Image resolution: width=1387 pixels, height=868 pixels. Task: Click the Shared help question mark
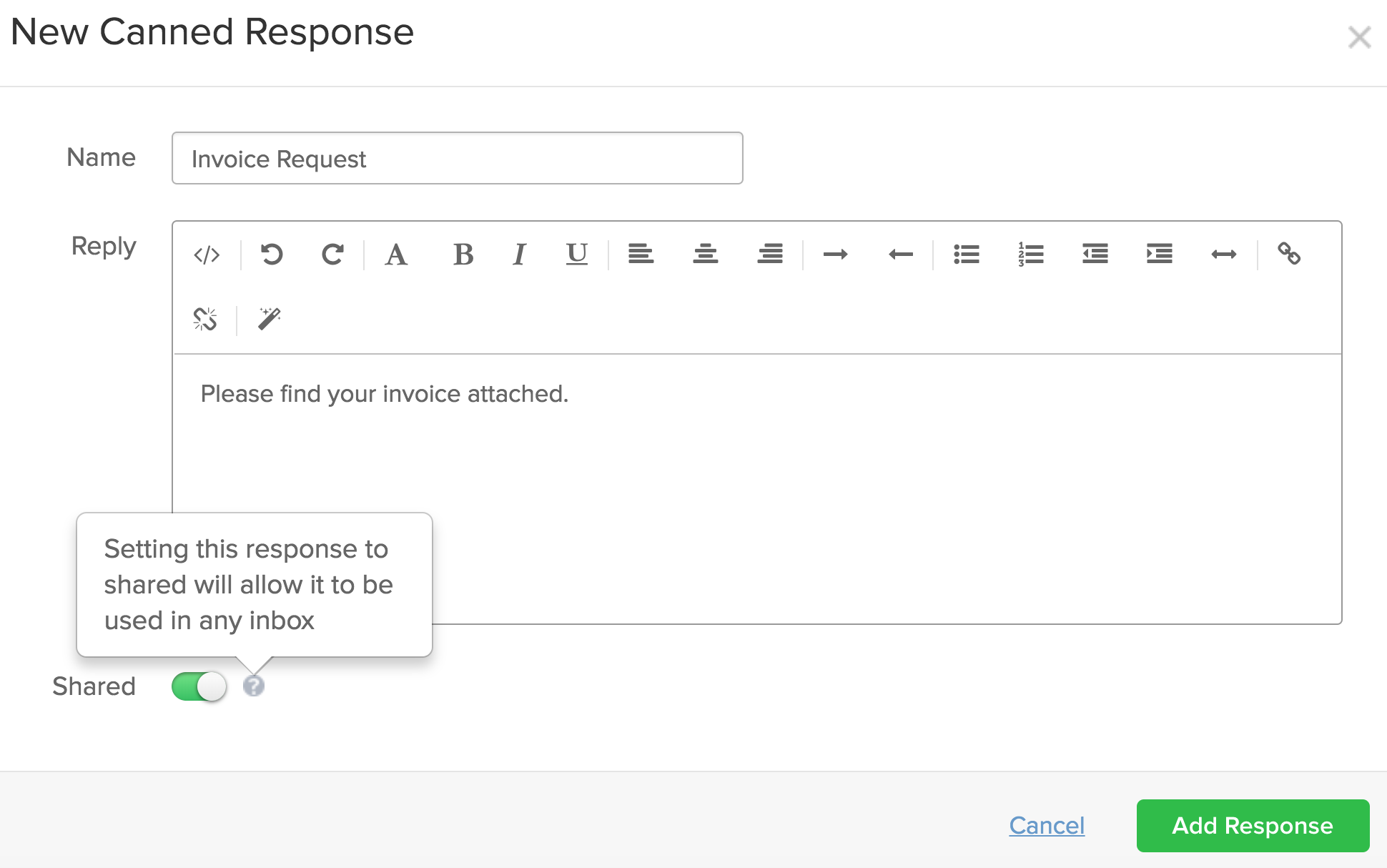pos(254,686)
